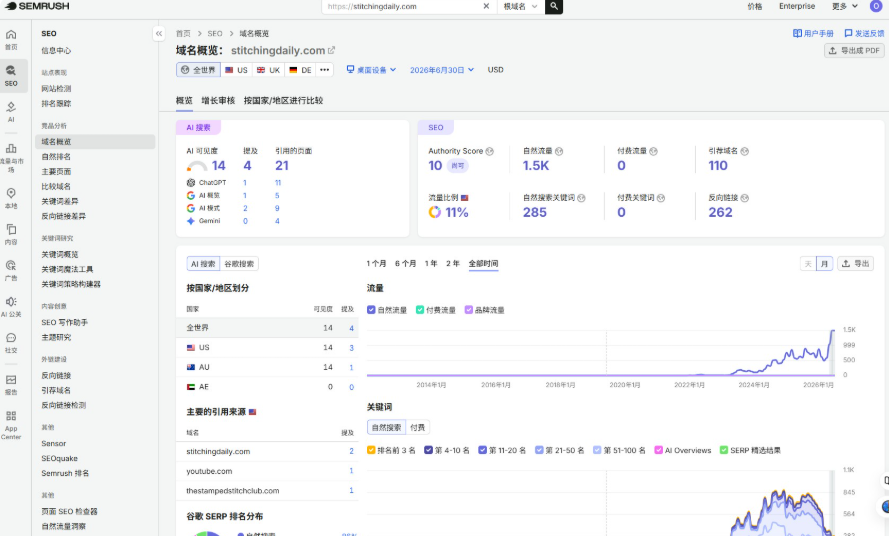This screenshot has height=536, width=889.
Task: Switch to 按国家/地区进行比较 tab
Action: [x=283, y=100]
